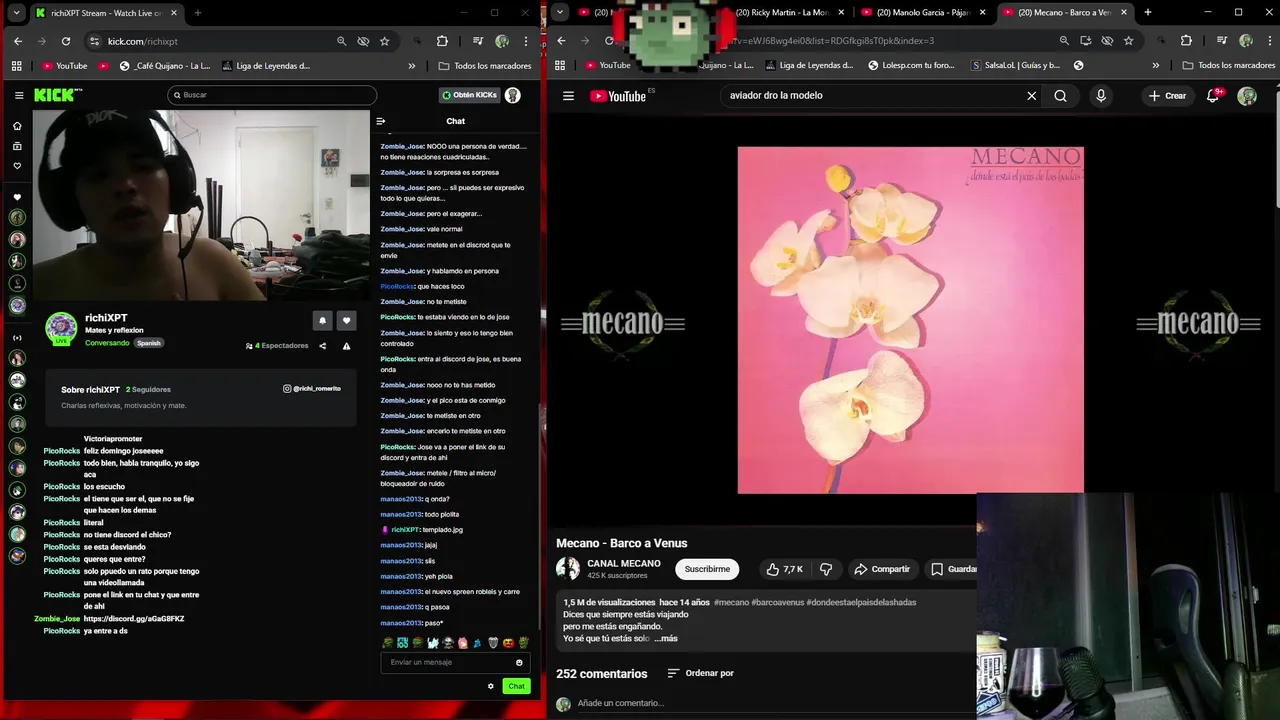
Task: Reload the Kick browser page
Action: coord(66,41)
